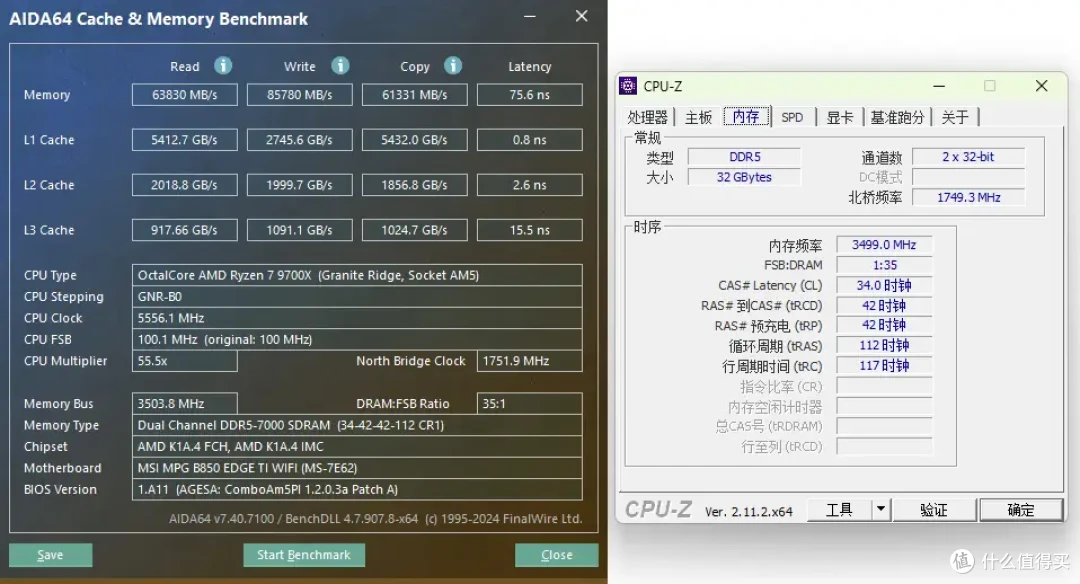Click the L1 Cache Read value 5412.7 GB/s
The width and height of the screenshot is (1080, 584).
[185, 140]
